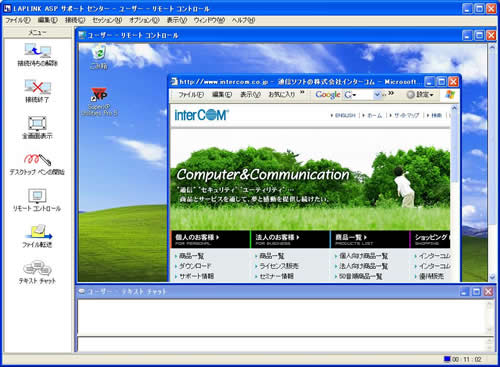The image size is (500, 367).
Task: Click the browser page scrollbar up arrow
Action: click(x=454, y=108)
